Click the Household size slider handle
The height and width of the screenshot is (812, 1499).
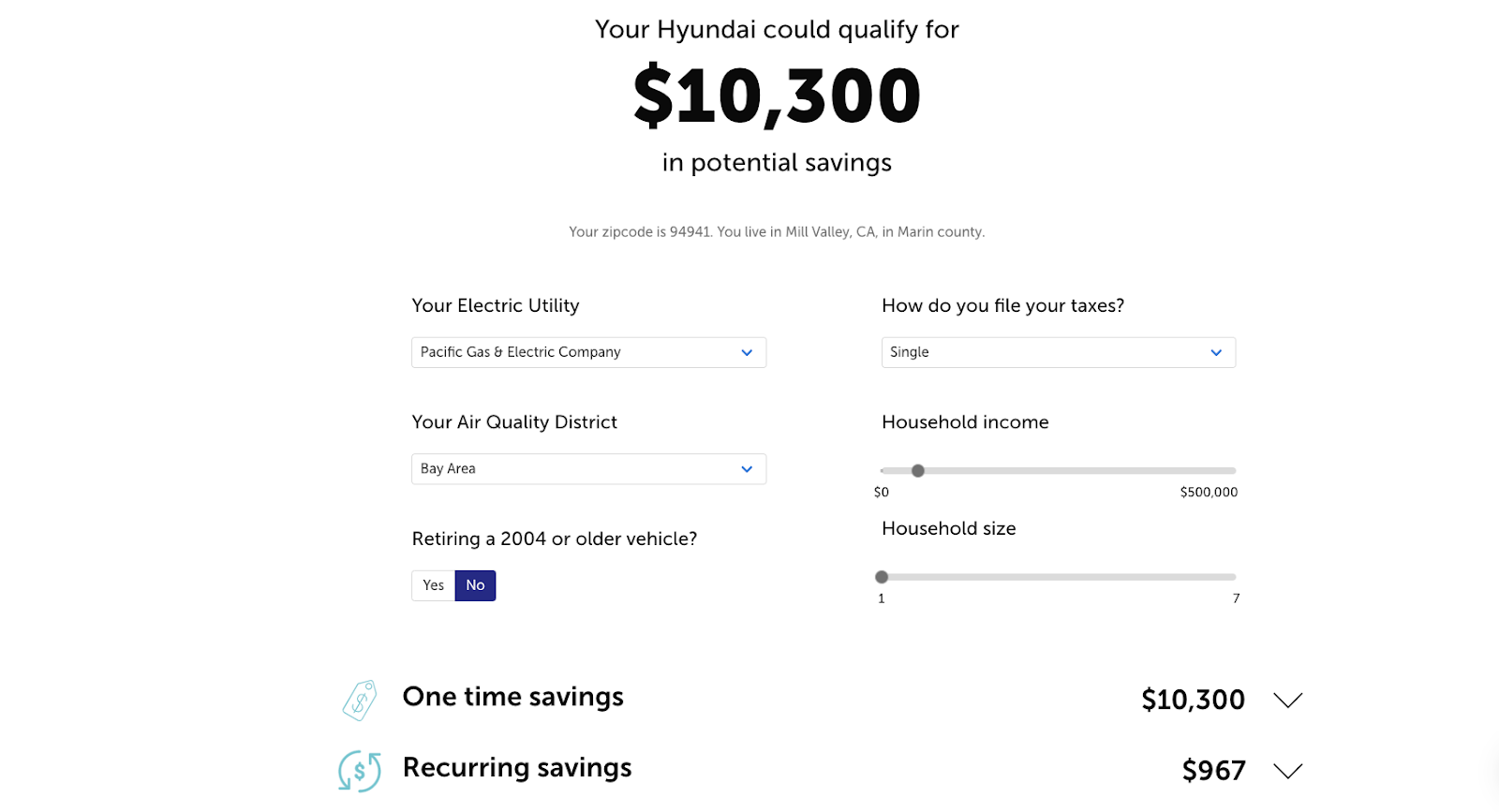(882, 577)
